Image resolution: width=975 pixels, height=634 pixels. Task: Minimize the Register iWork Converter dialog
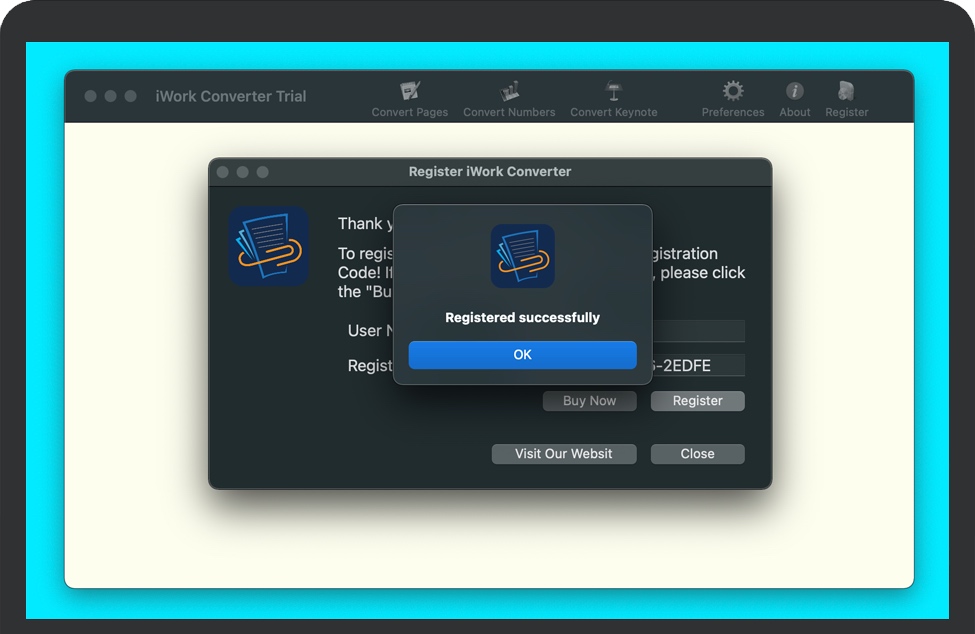[x=243, y=172]
